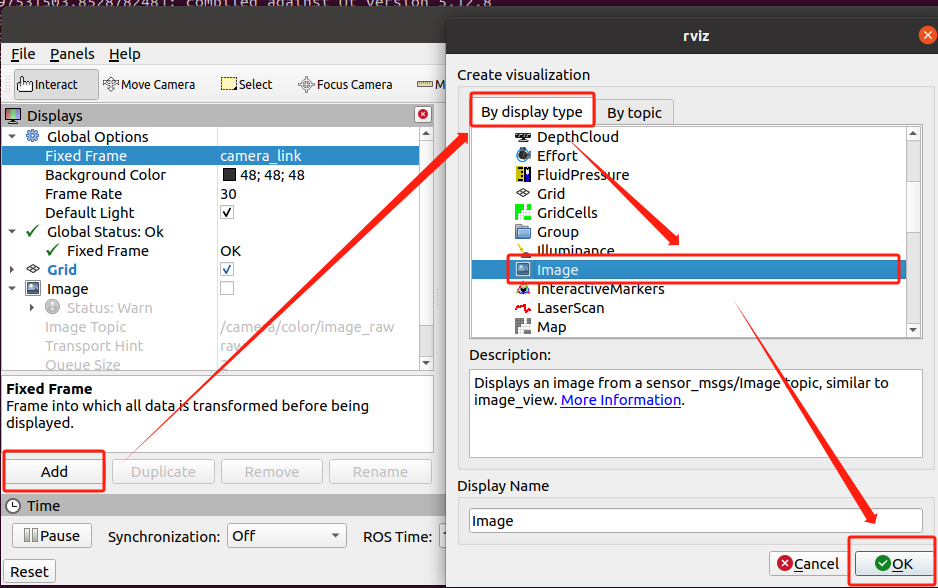This screenshot has height=588, width=938.
Task: Click the Status: Warn icon
Action: 53,307
